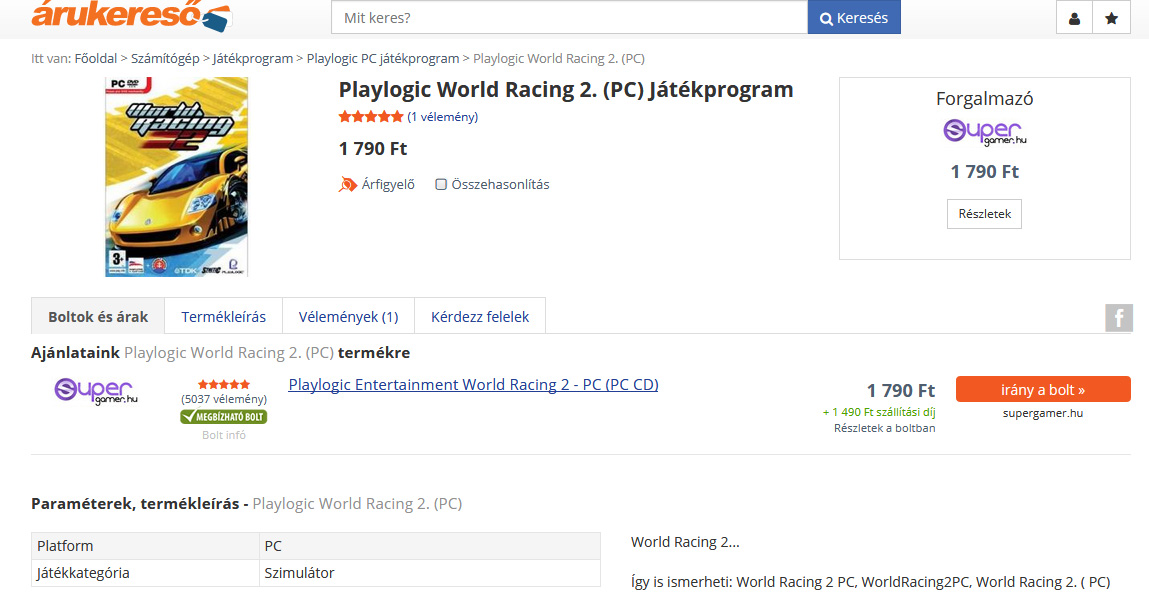Open favorites star icon in header
This screenshot has height=593, width=1149.
pyautogui.click(x=1112, y=18)
